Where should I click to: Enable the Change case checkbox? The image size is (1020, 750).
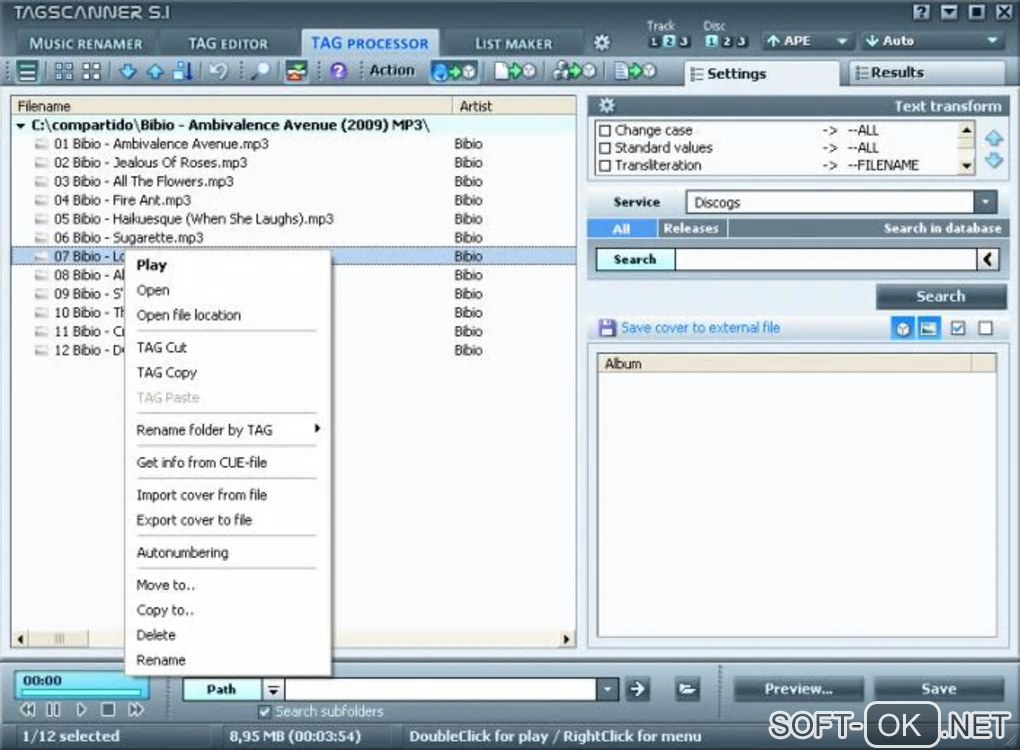605,131
